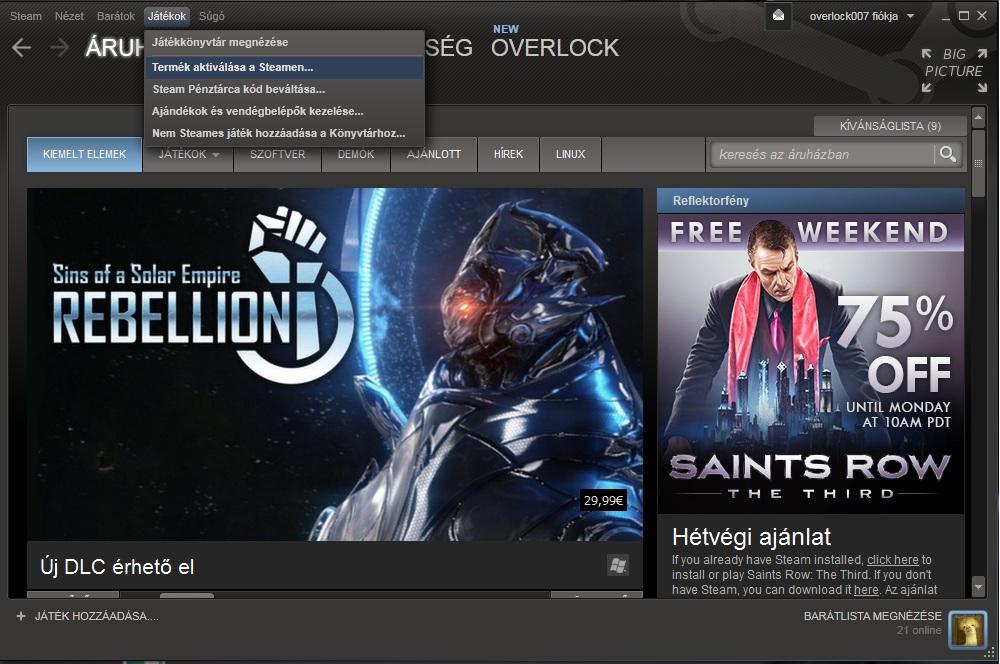
Task: Click the back navigation arrow
Action: (x=21, y=48)
